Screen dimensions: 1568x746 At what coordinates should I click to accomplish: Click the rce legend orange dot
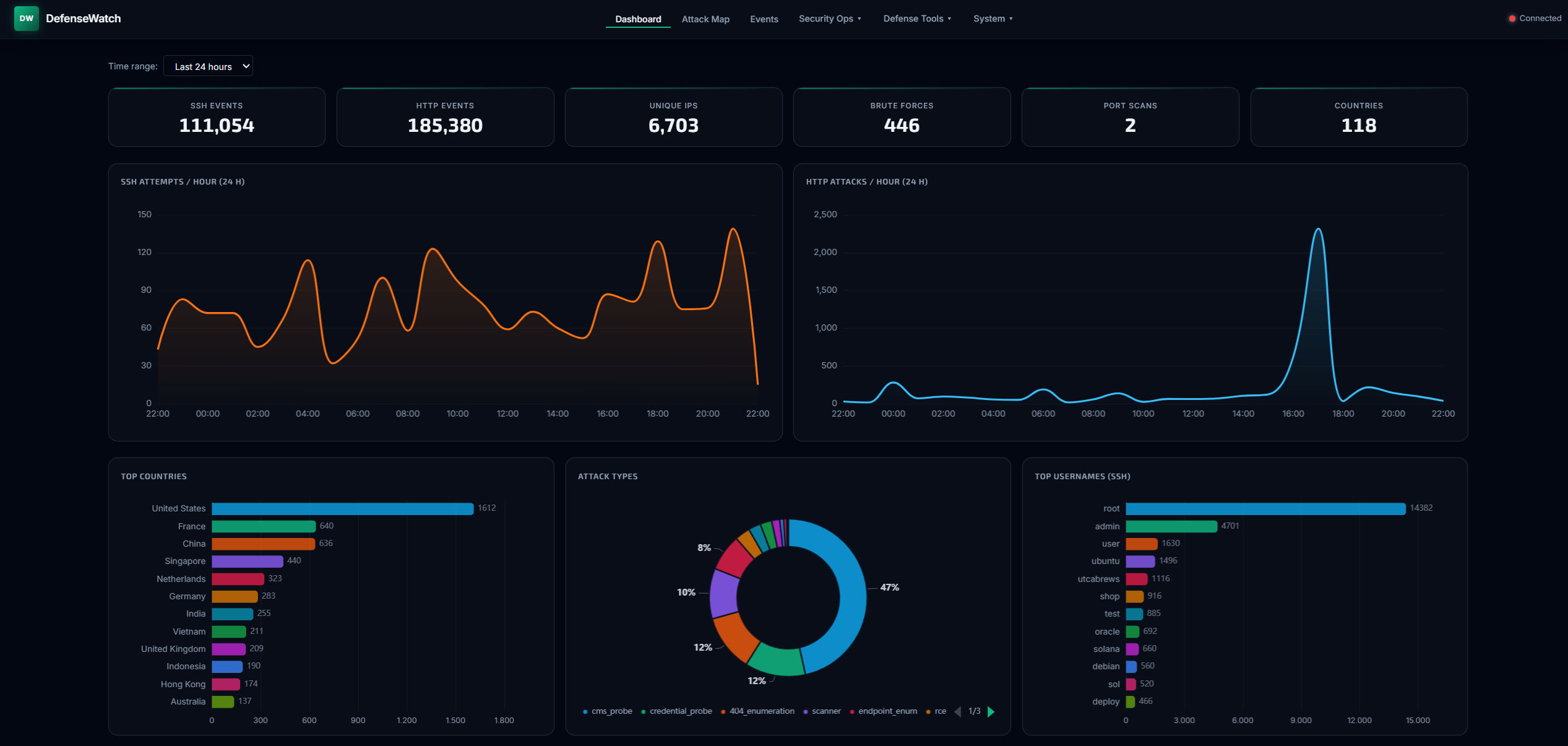(x=928, y=711)
